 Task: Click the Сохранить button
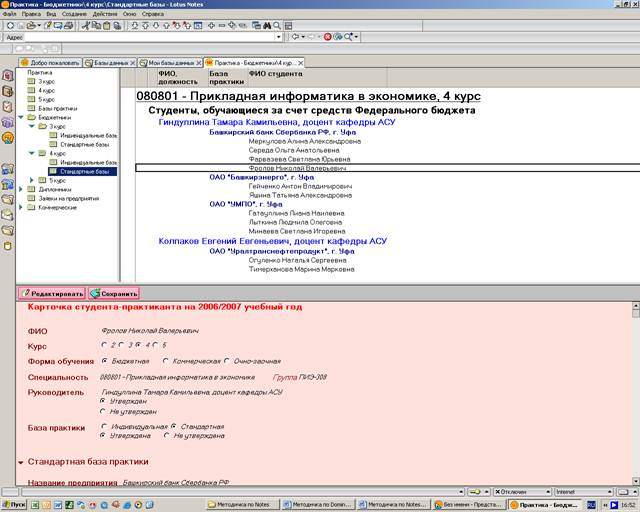(x=114, y=293)
